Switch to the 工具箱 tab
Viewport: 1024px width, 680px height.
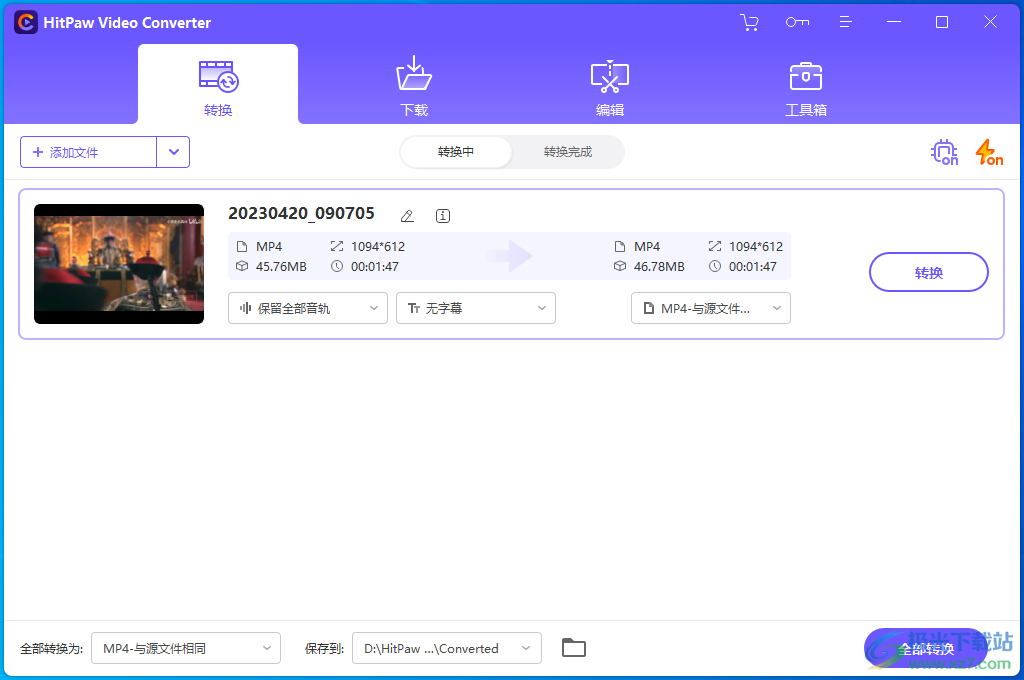[806, 85]
